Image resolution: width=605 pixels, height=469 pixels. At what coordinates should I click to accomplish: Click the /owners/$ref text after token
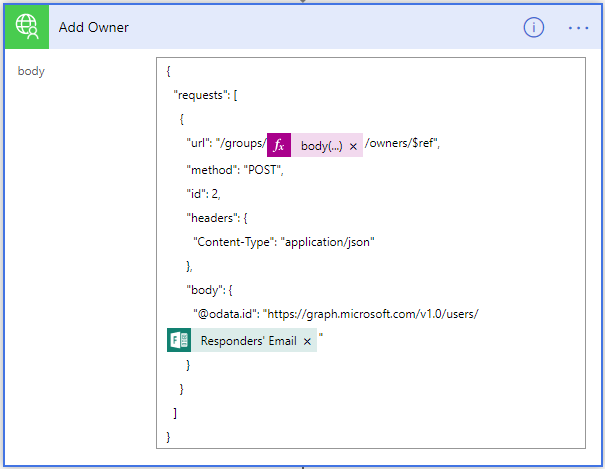point(402,143)
